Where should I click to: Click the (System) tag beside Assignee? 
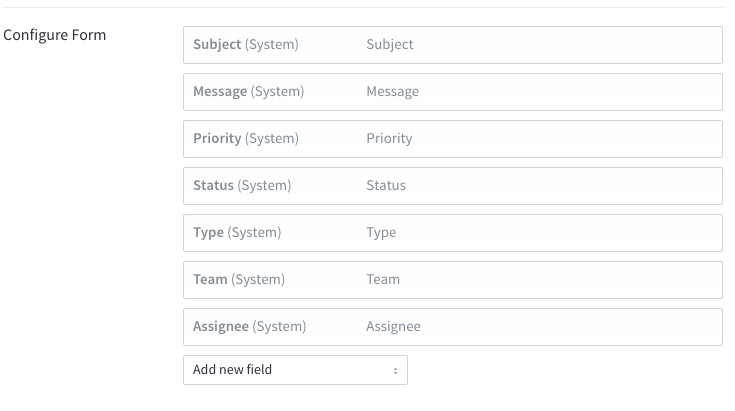[x=279, y=326]
